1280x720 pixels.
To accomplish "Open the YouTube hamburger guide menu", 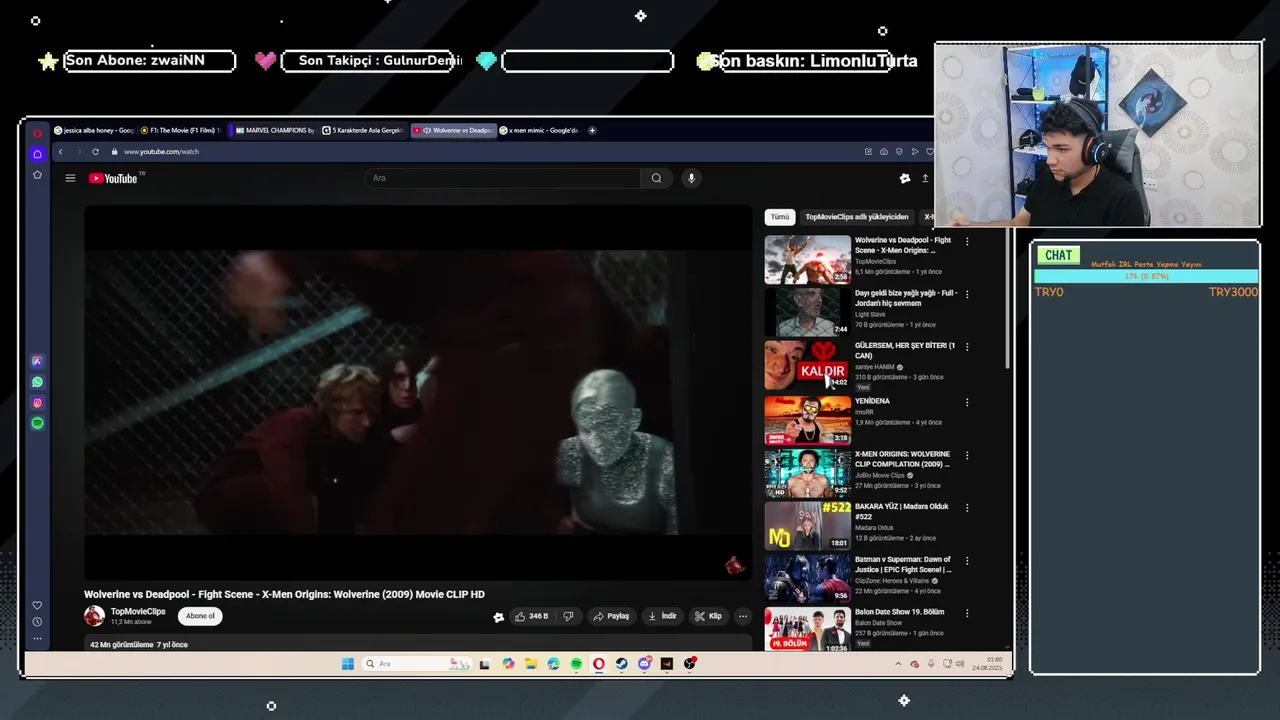I will click(70, 178).
